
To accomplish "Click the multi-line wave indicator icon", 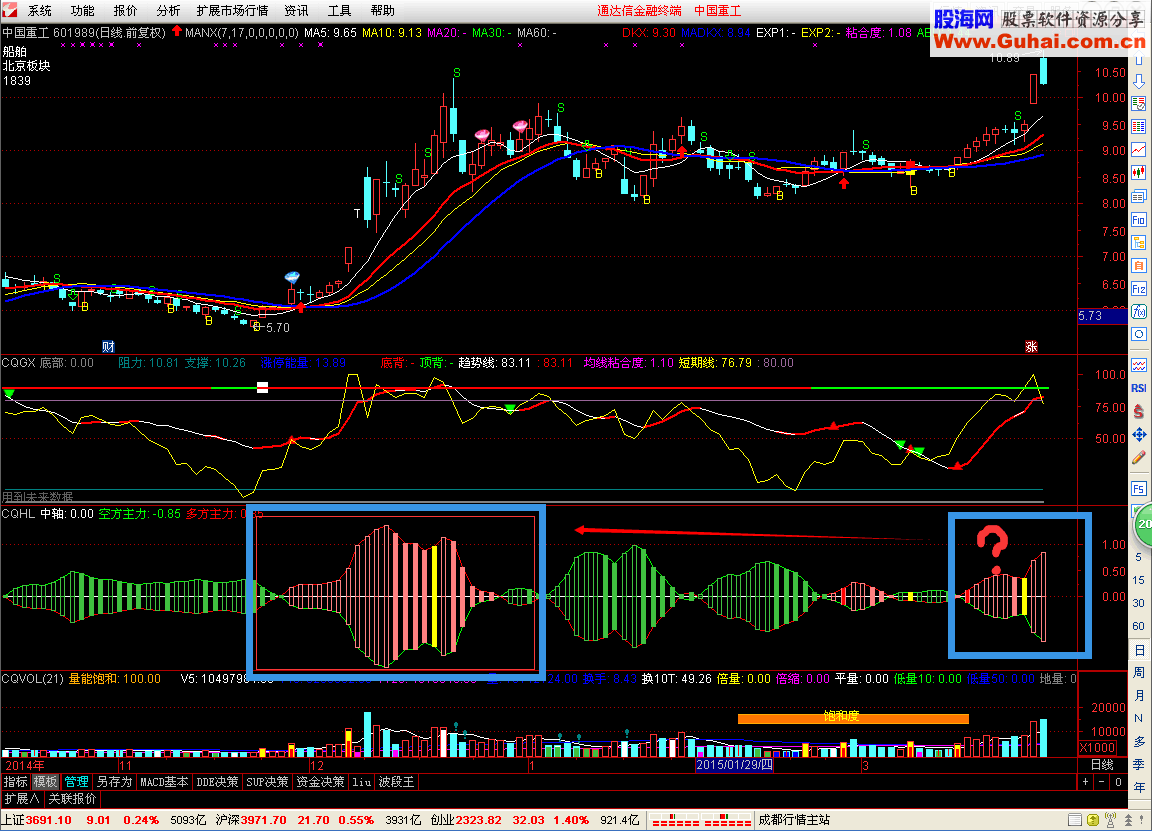I will [1139, 365].
